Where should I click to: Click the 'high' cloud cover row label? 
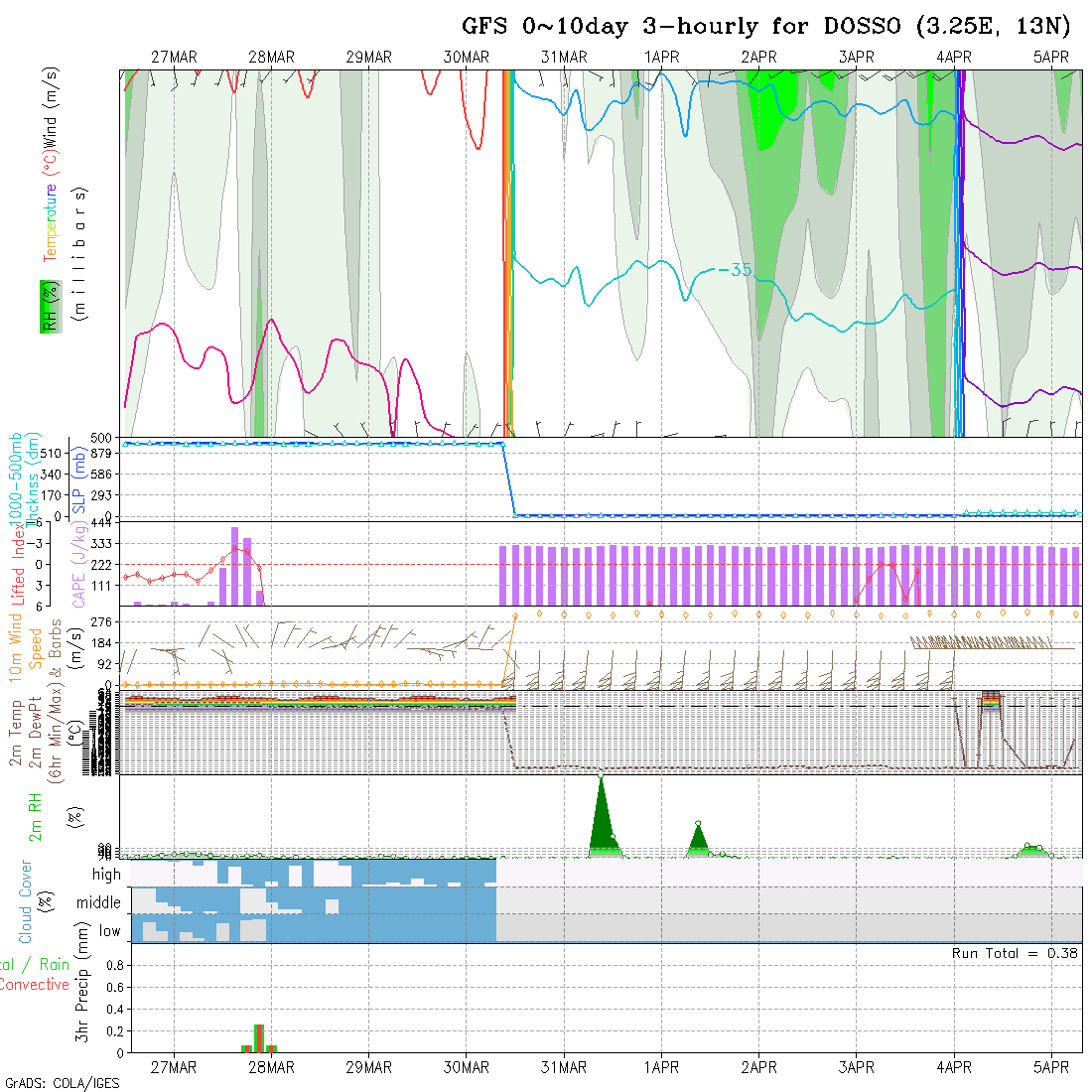[106, 875]
